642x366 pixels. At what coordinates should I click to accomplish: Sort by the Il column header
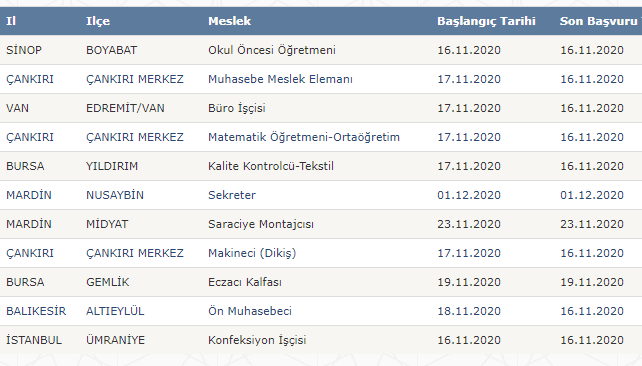(11, 21)
